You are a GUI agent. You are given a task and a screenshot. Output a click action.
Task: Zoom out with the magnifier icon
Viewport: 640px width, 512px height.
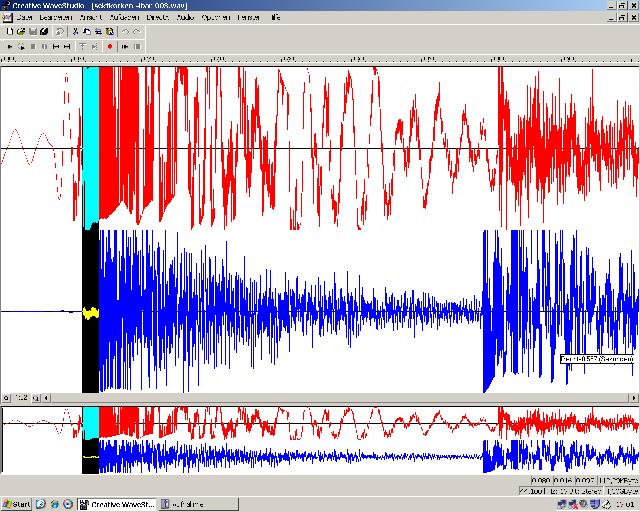coord(6,398)
